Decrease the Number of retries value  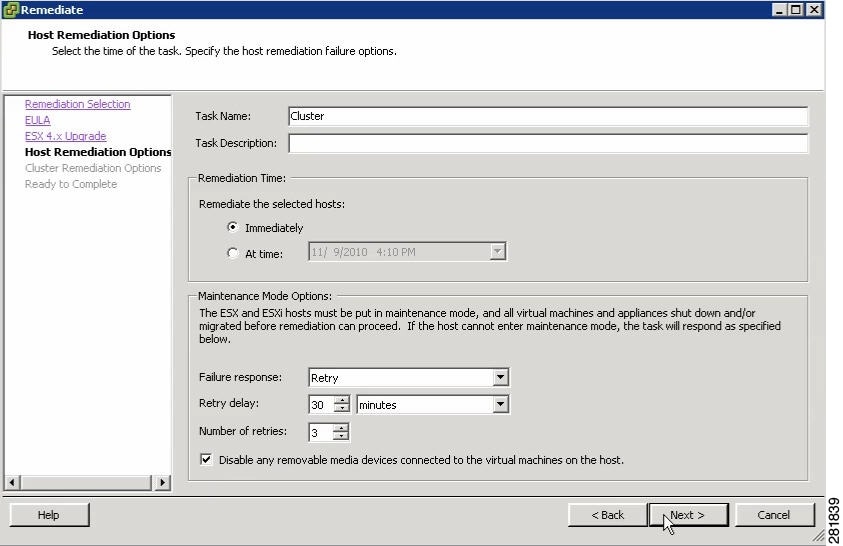click(x=340, y=436)
